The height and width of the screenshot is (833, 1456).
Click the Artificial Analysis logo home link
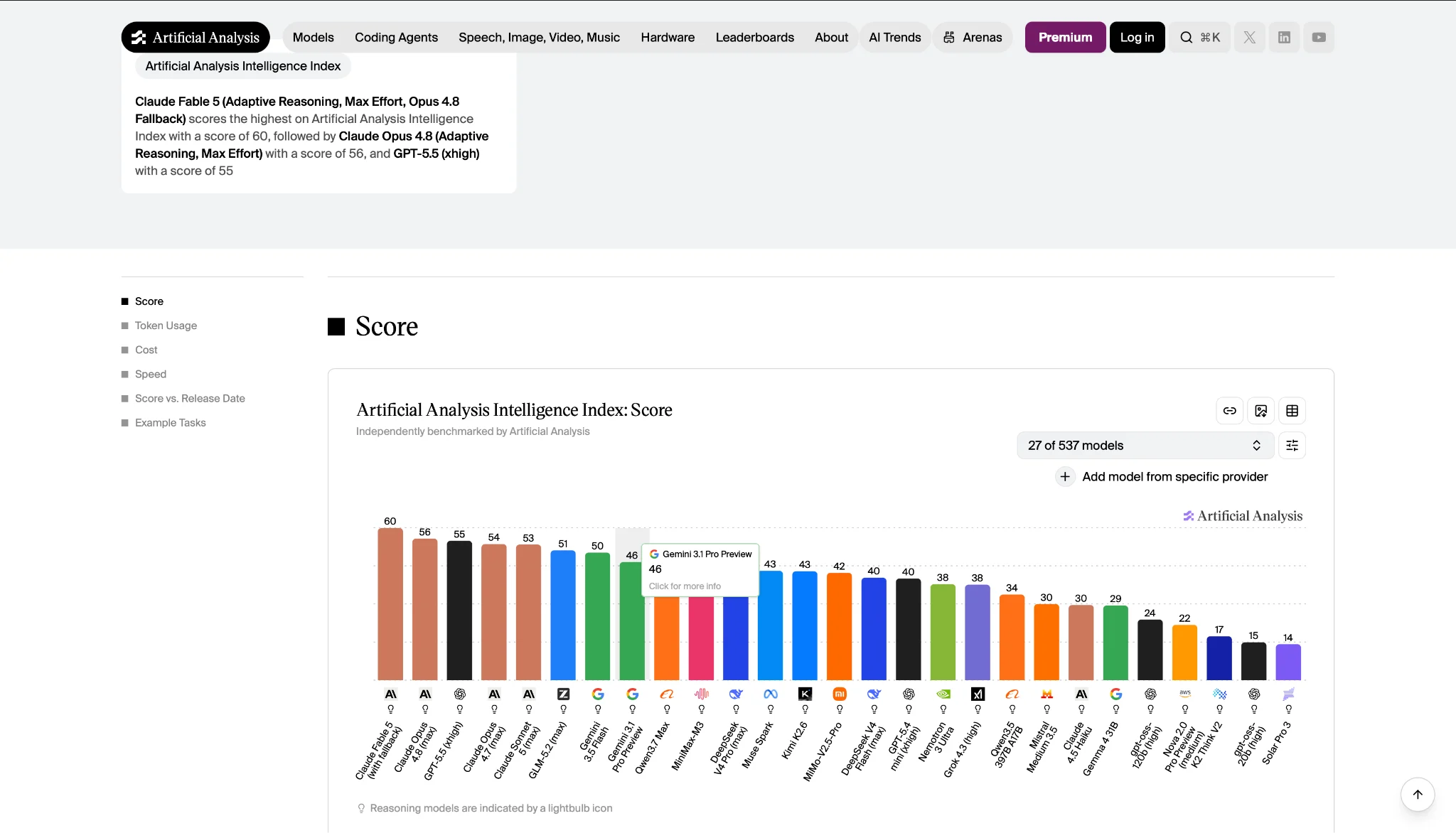tap(196, 38)
